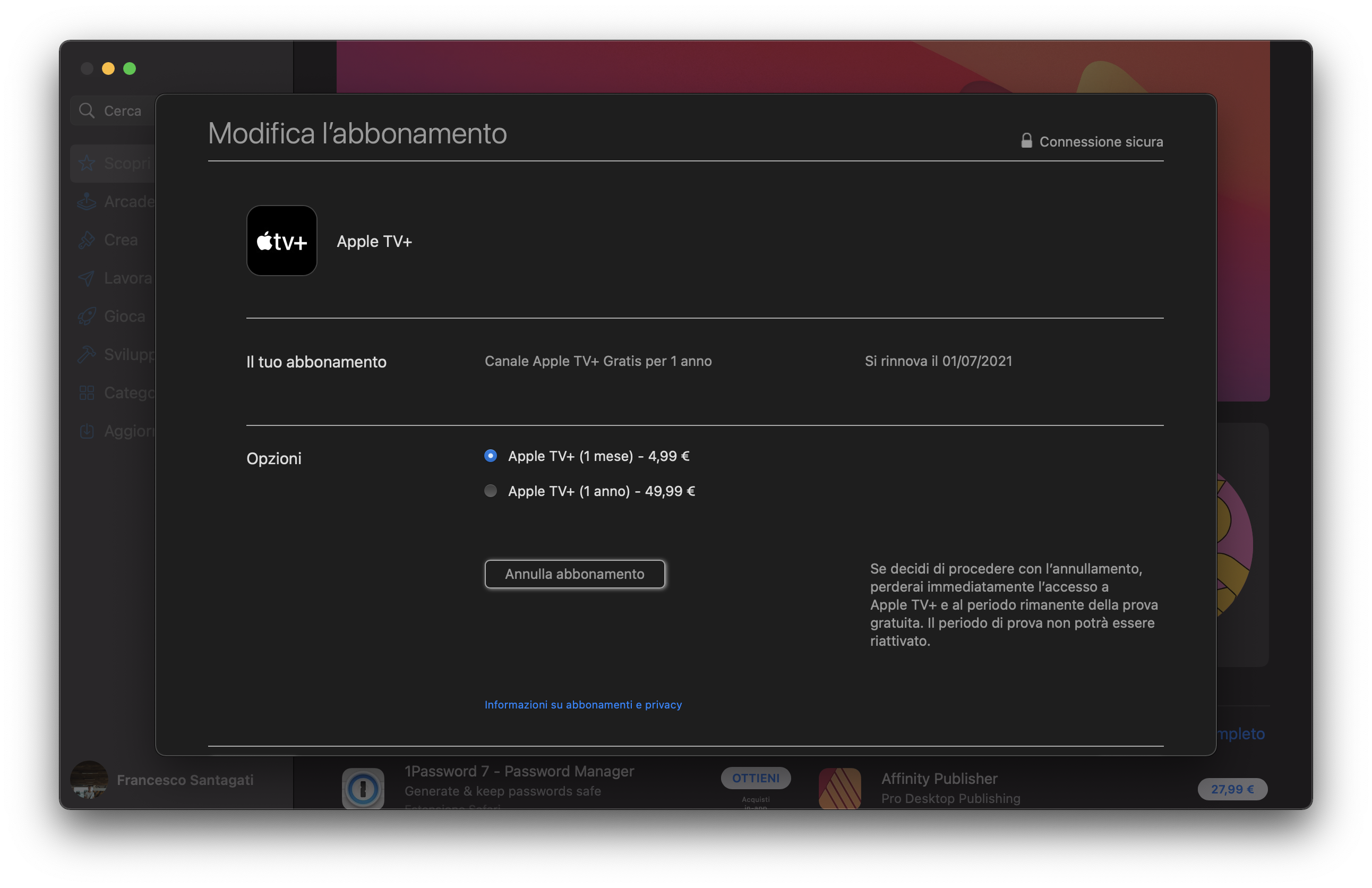
Task: Click 'Si rinnova il 01/07/2021' text
Action: (938, 361)
